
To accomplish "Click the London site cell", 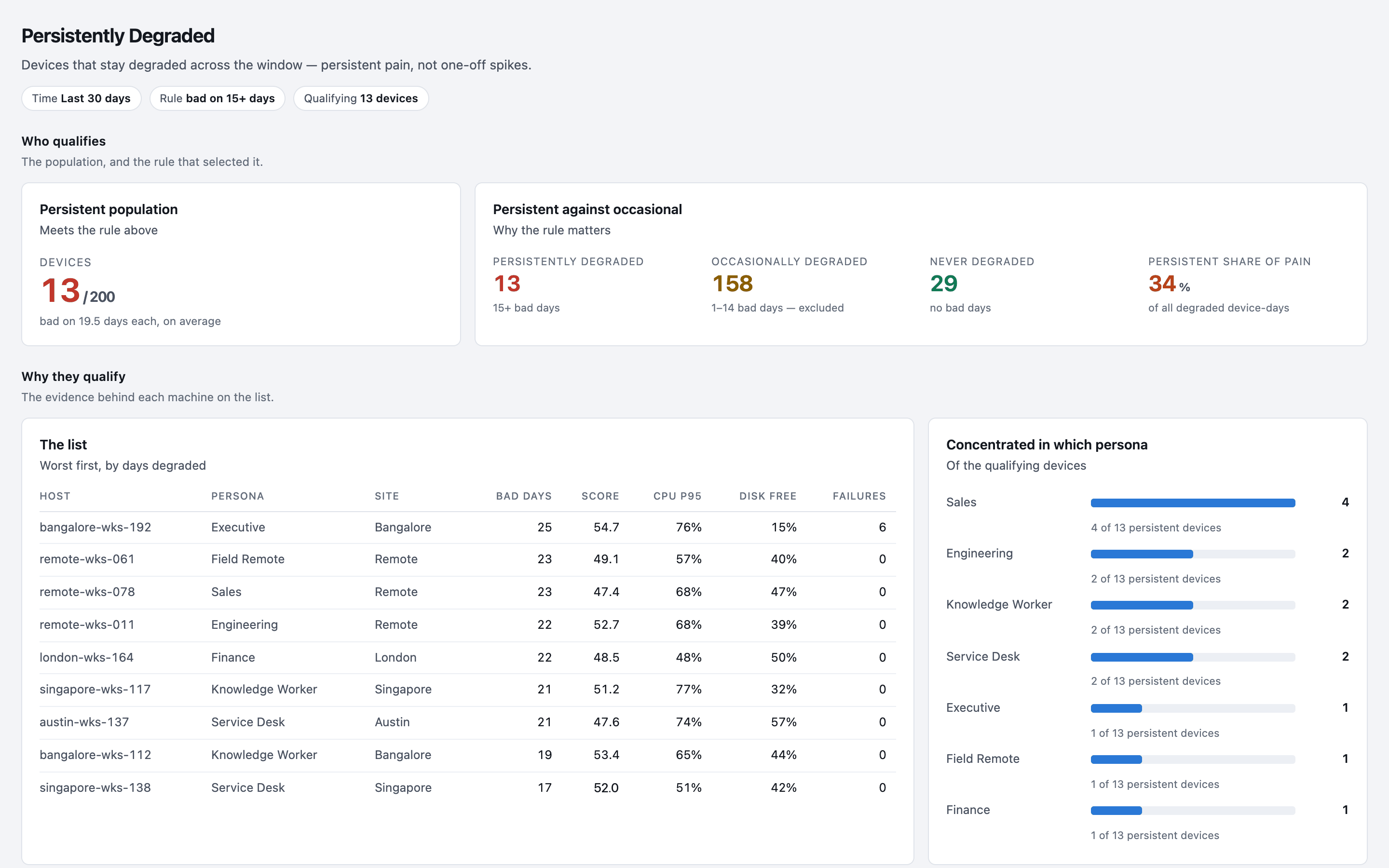I will tap(395, 657).
